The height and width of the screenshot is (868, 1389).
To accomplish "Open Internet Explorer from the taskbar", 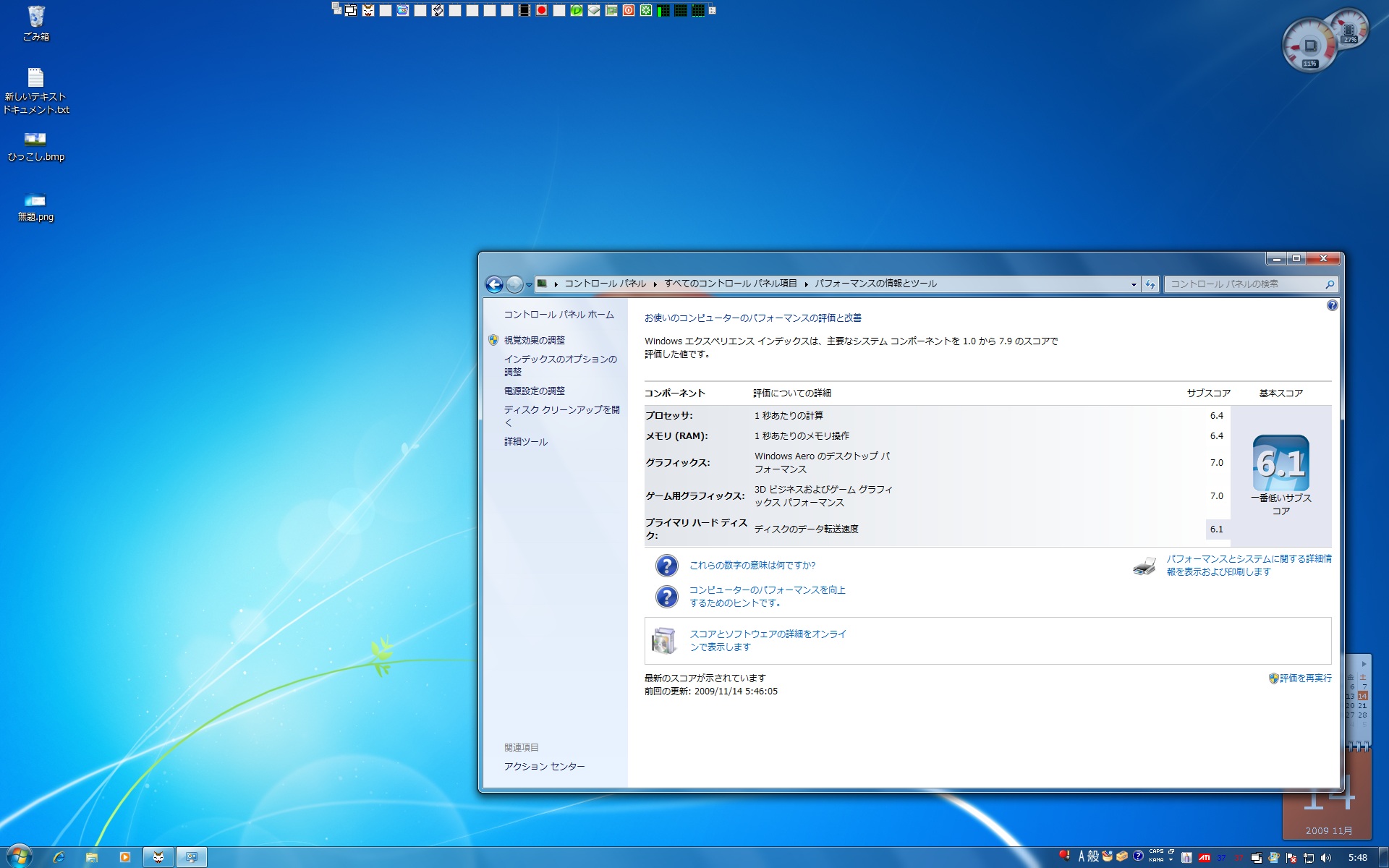I will pyautogui.click(x=59, y=857).
